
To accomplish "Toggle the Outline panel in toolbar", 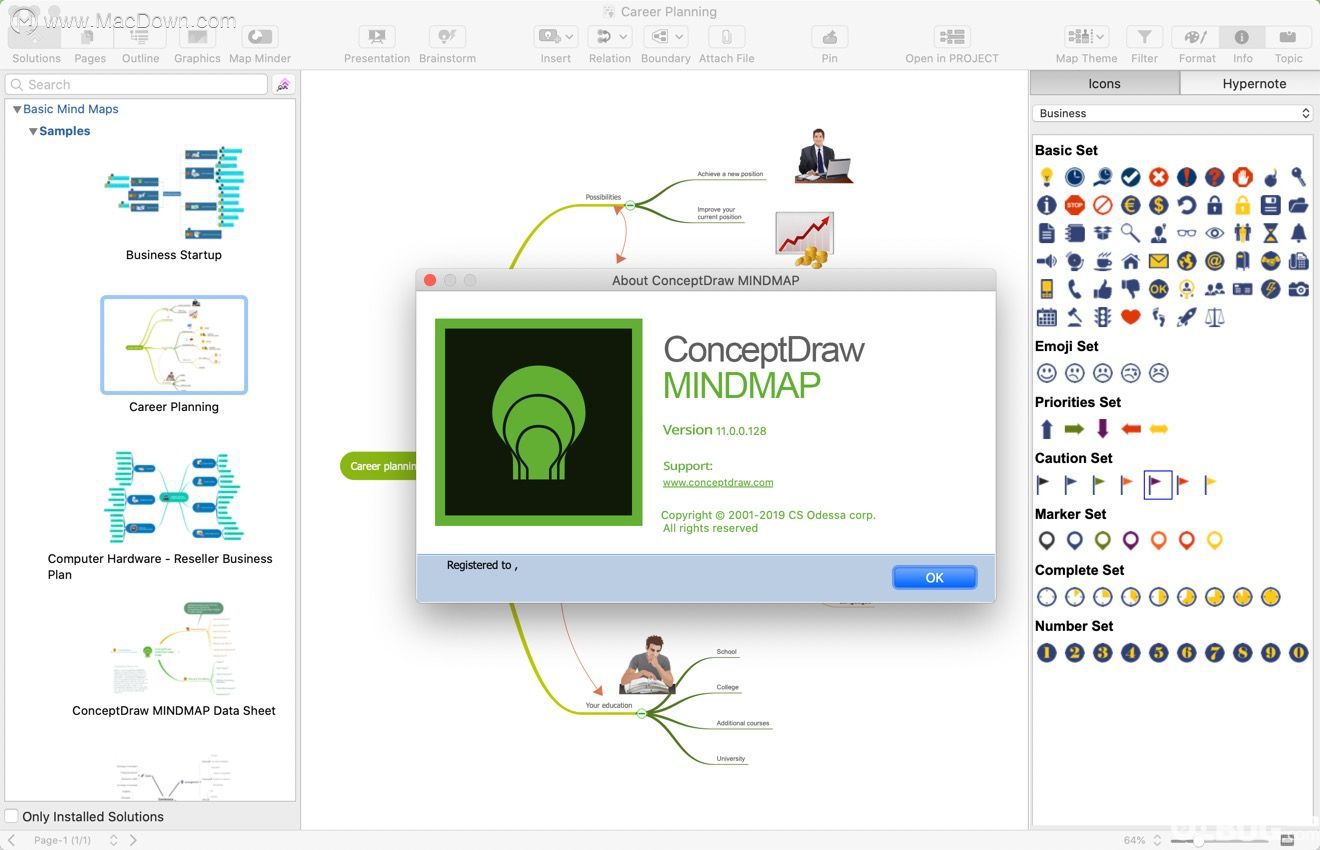I will click(140, 37).
